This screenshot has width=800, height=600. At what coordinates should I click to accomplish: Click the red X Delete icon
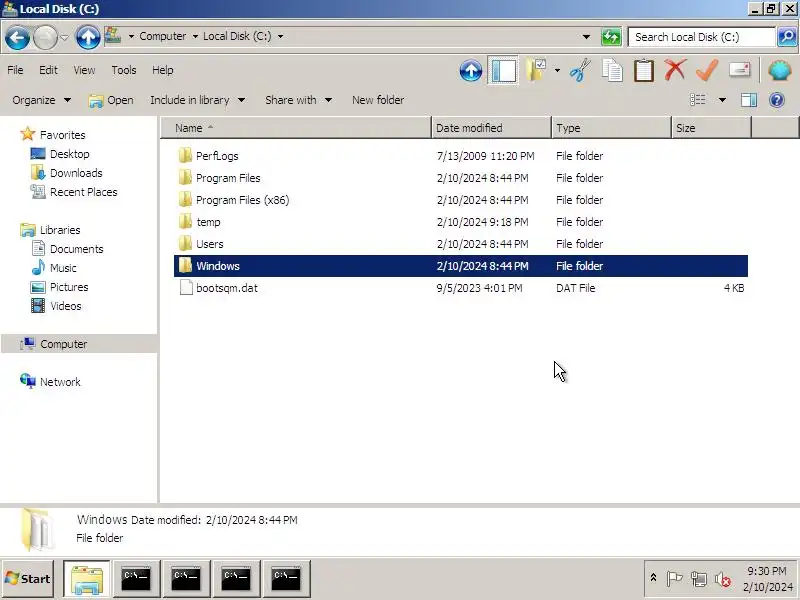pos(675,69)
